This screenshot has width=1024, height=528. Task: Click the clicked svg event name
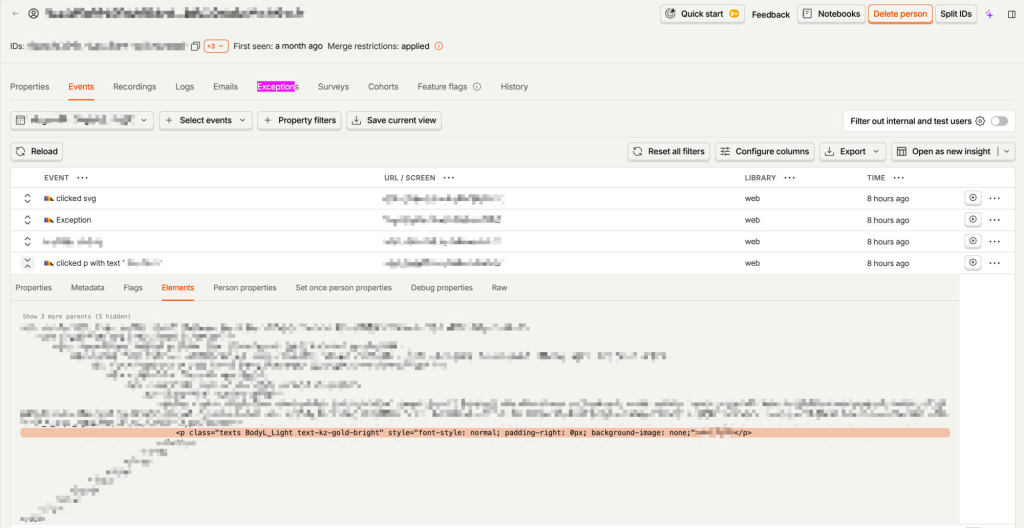(x=76, y=199)
